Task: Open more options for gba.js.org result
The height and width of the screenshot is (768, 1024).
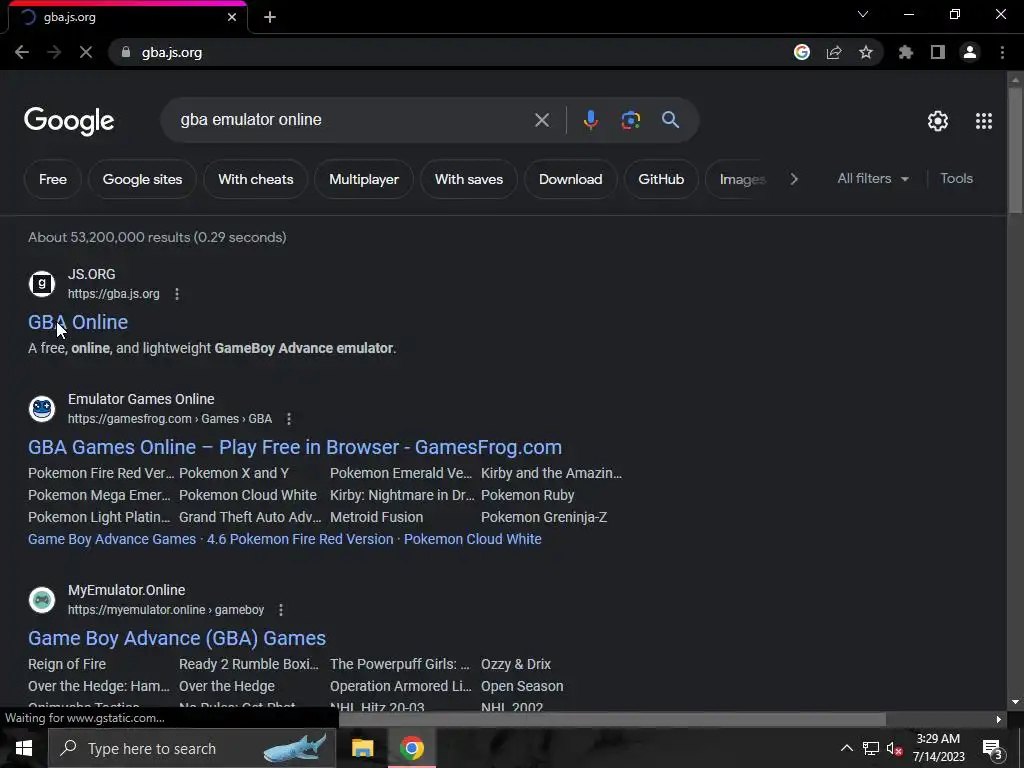Action: click(177, 295)
